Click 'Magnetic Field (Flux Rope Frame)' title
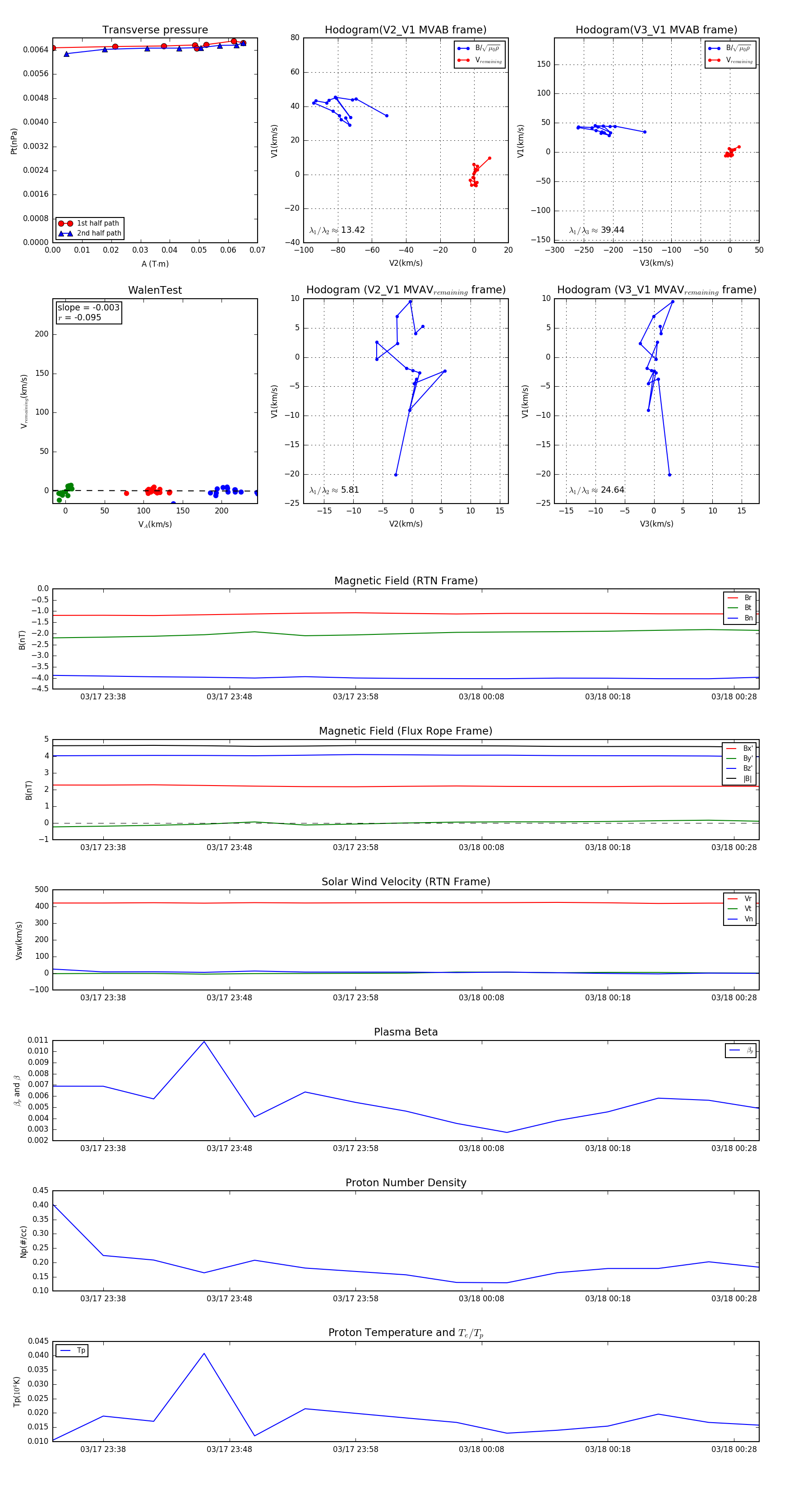This screenshot has height=1489, width=812. pos(406,731)
